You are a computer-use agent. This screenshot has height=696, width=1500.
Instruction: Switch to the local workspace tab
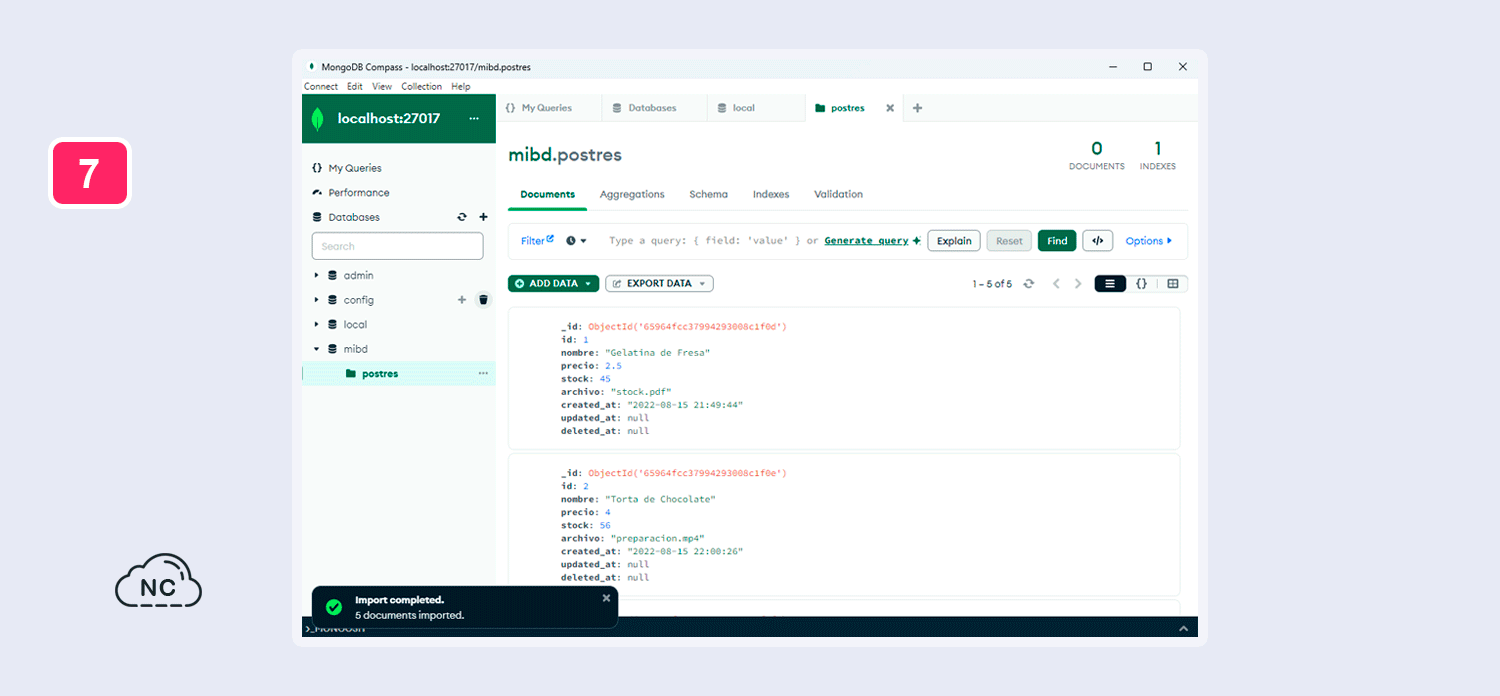743,108
